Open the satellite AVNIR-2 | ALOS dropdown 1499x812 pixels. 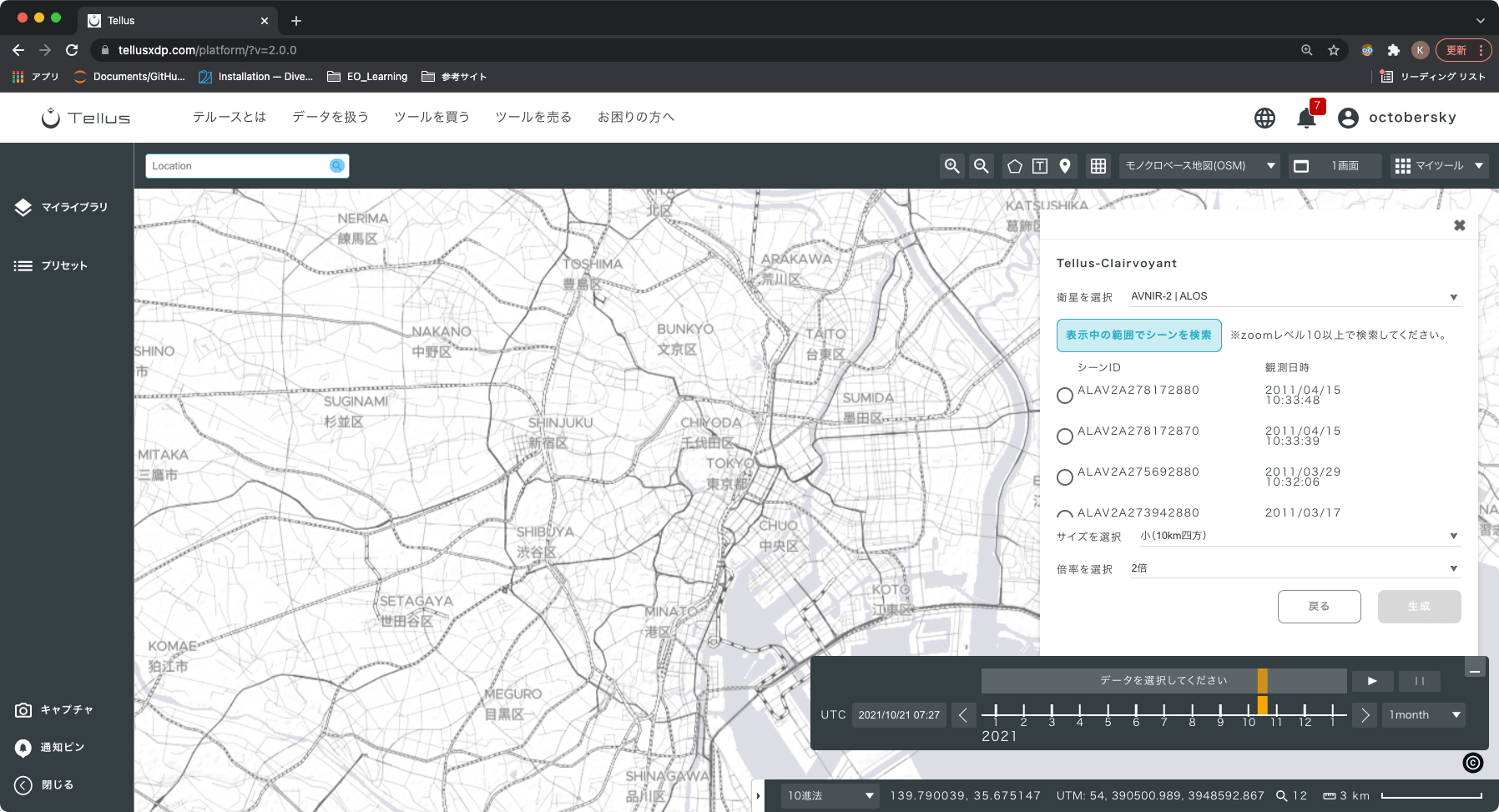[1295, 297]
